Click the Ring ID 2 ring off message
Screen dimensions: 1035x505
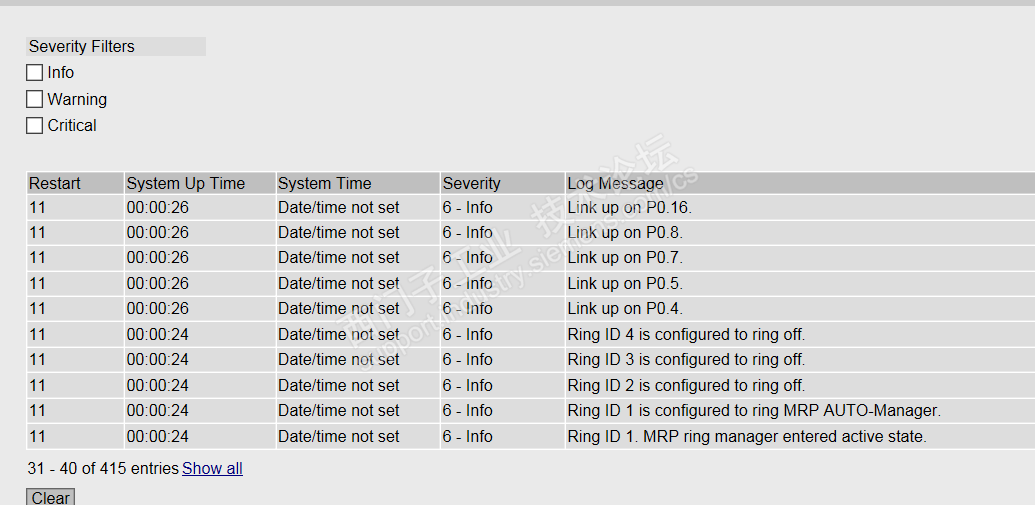click(x=685, y=385)
